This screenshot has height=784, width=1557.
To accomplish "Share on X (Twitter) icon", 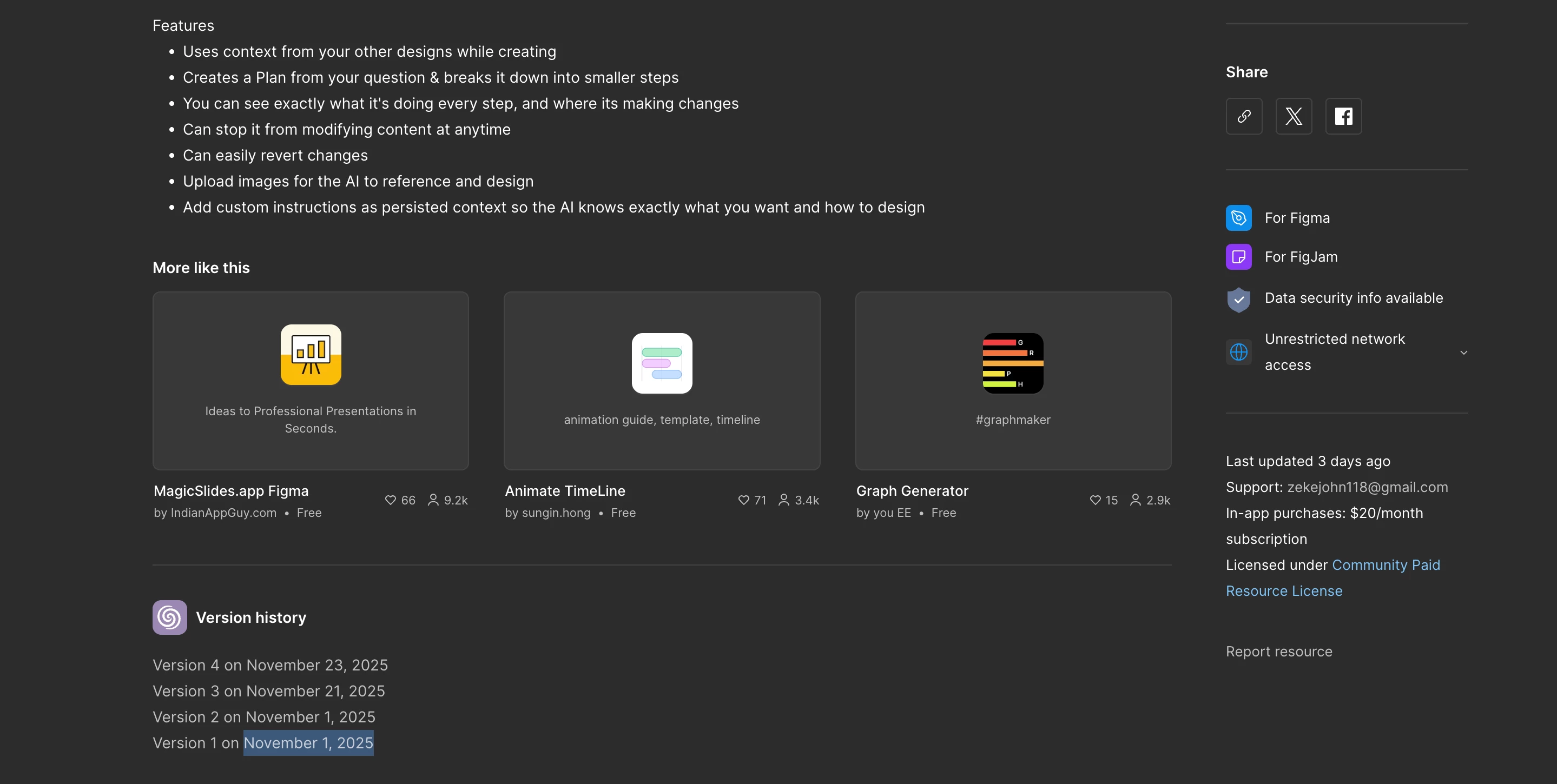I will (1294, 116).
